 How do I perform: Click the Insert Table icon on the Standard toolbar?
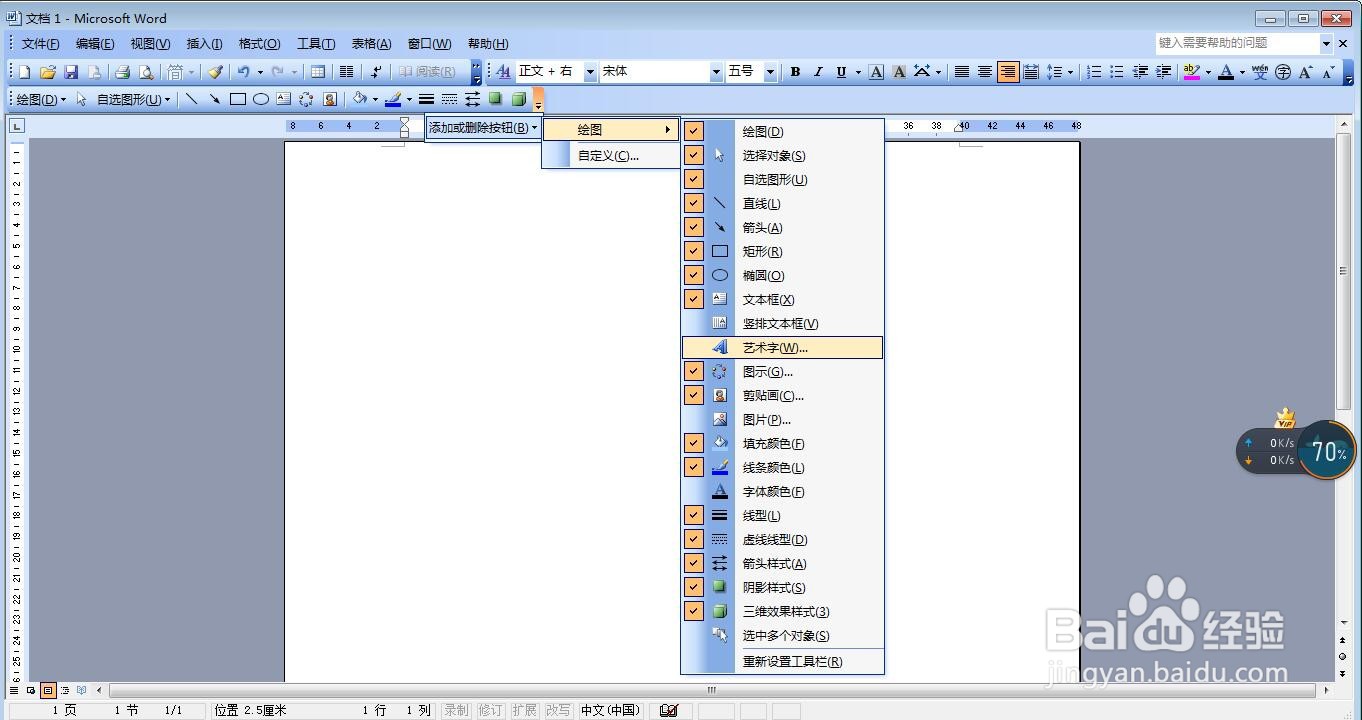318,71
